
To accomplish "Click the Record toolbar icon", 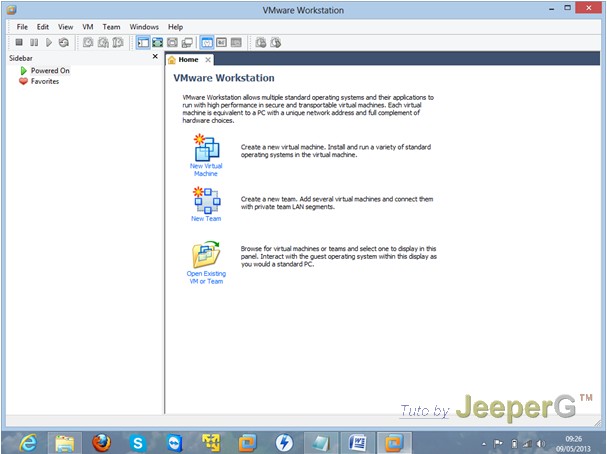I will 261,42.
